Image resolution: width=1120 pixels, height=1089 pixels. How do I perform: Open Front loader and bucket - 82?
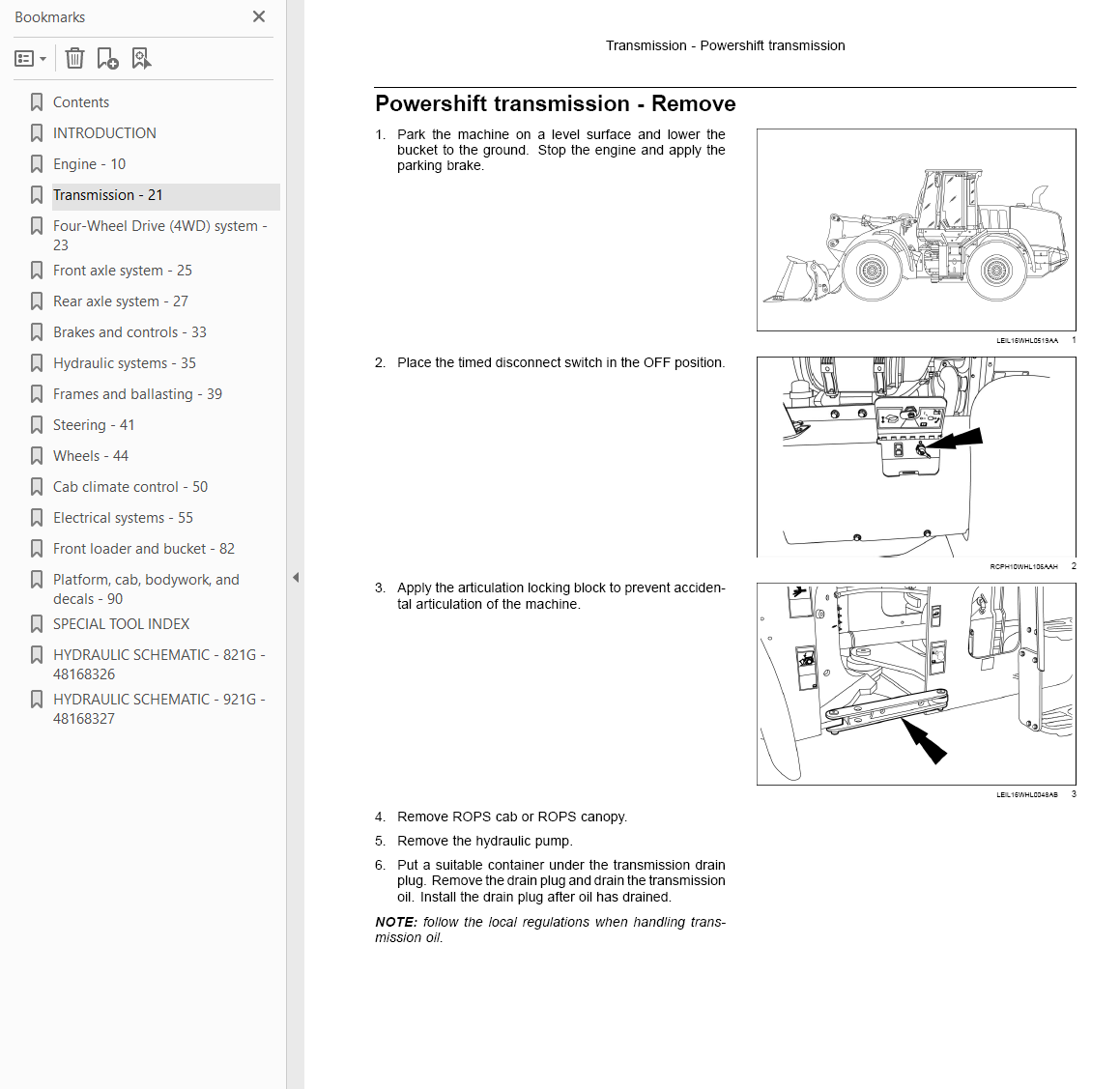144,549
